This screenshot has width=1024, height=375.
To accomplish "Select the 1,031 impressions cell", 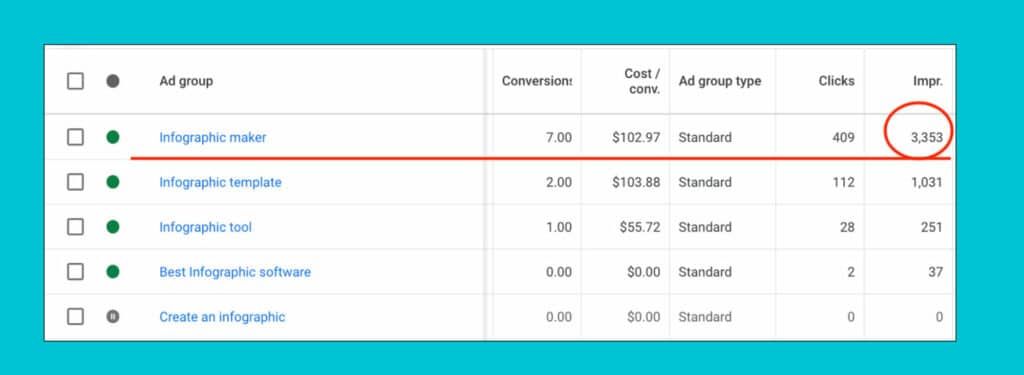I will point(927,182).
